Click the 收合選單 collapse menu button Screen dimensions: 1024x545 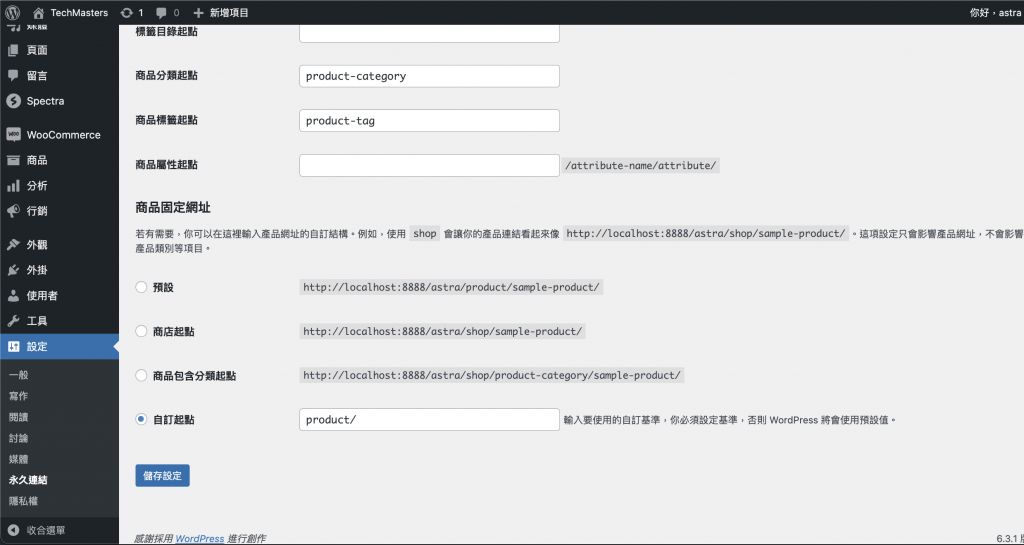(59, 531)
